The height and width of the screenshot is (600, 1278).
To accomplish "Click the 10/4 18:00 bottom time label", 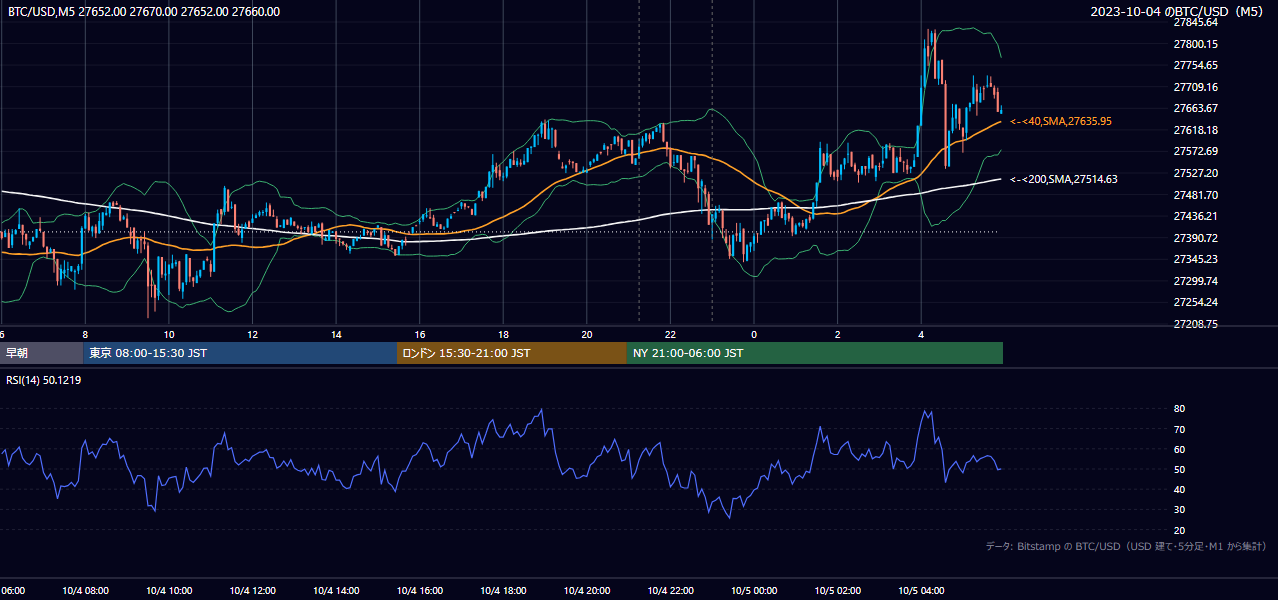I will click(x=503, y=591).
